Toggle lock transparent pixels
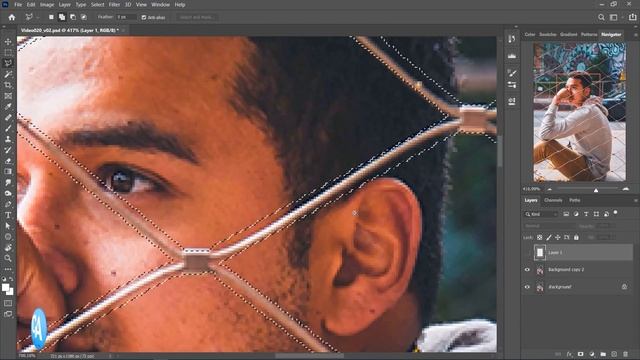The height and width of the screenshot is (360, 640). (x=540, y=237)
